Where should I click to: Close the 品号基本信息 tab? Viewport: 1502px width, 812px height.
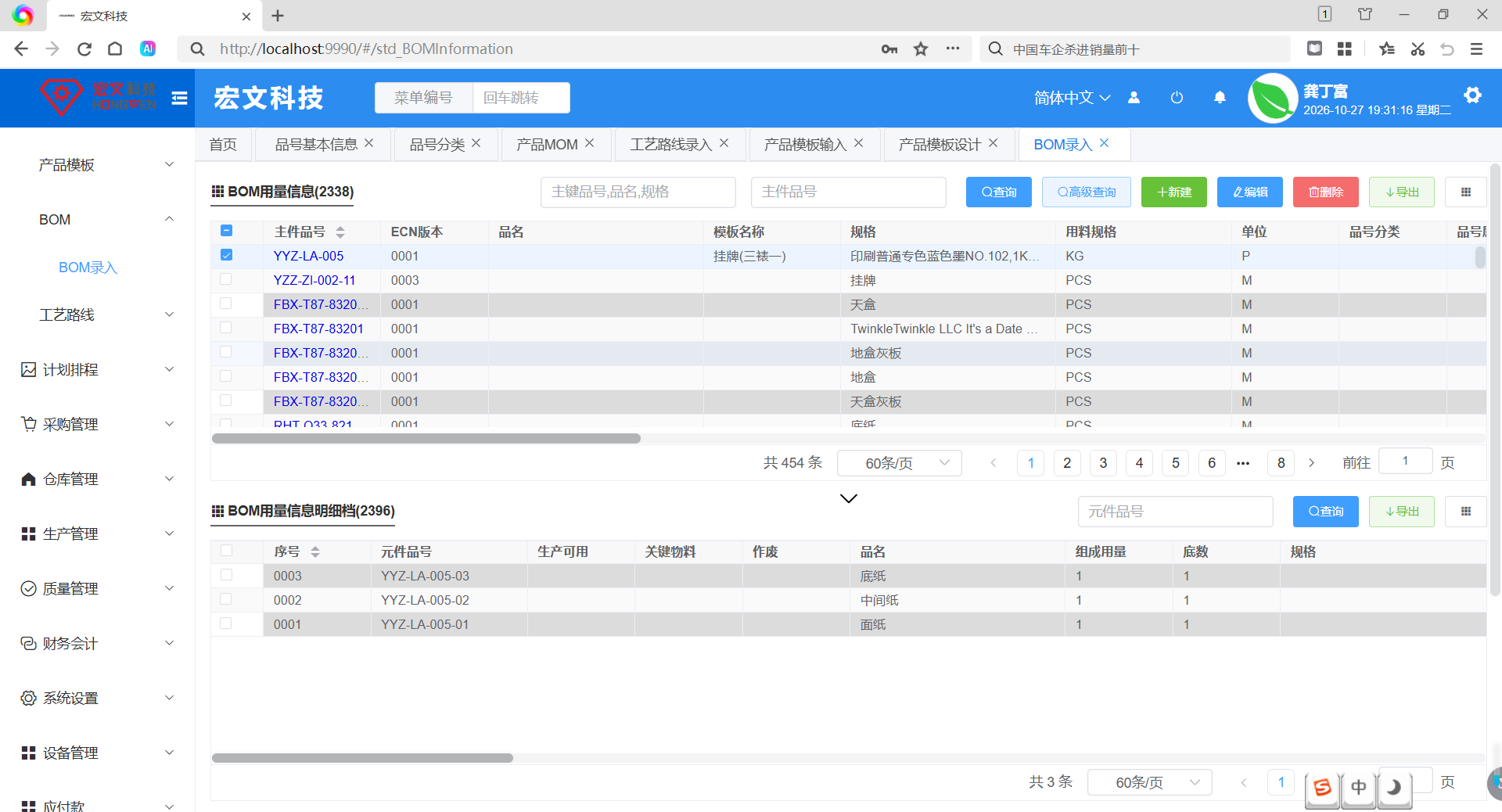[369, 143]
